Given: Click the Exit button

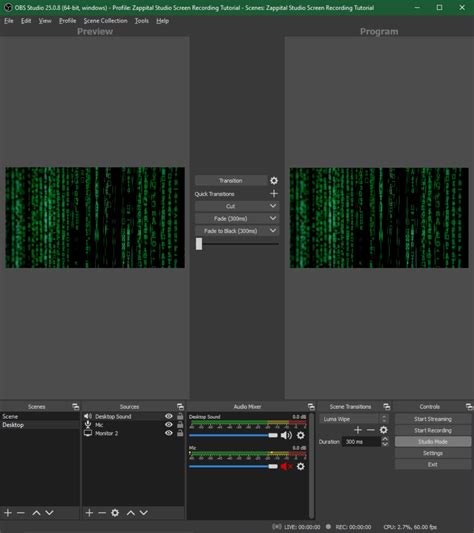Looking at the screenshot, I should coord(433,464).
